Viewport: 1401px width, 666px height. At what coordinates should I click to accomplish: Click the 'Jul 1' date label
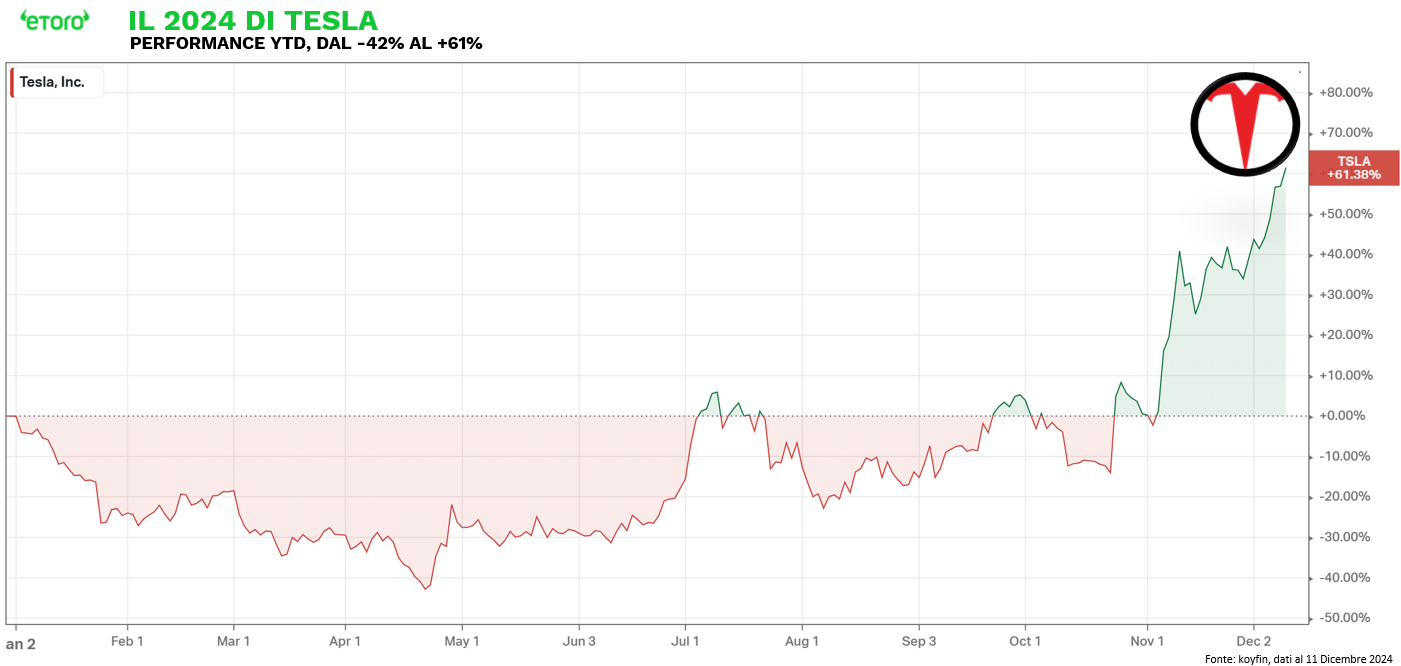click(x=686, y=641)
